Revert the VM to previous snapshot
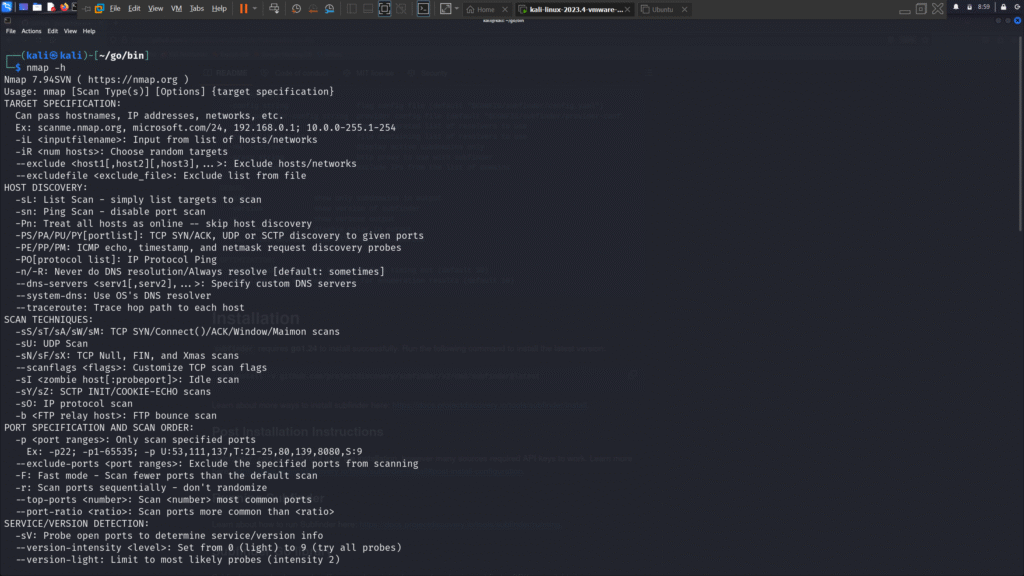 (x=313, y=9)
